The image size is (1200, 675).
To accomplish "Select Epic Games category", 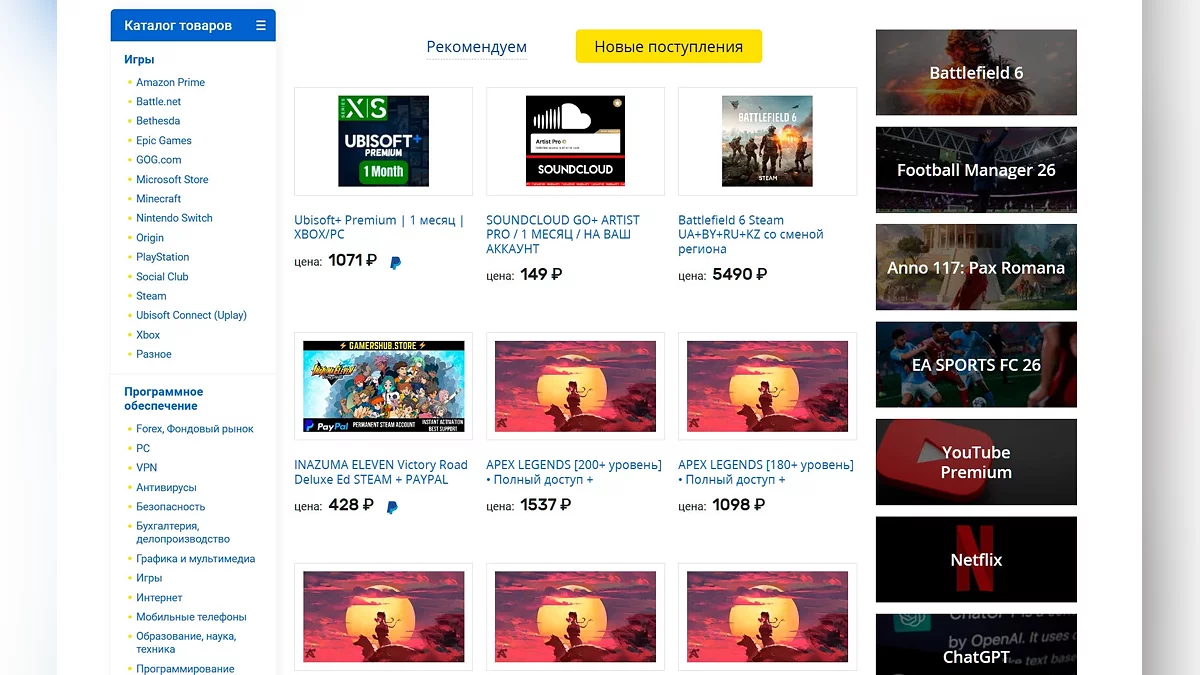I will tap(164, 140).
